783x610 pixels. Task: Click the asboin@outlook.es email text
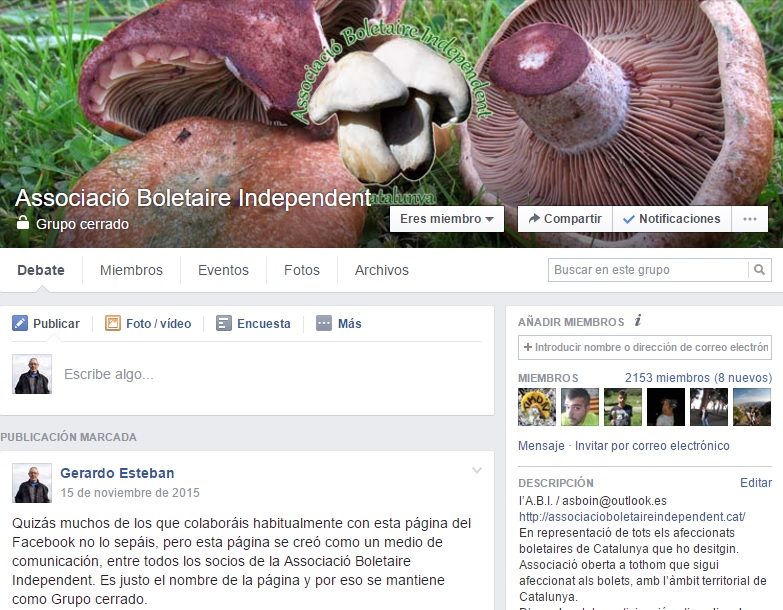point(614,501)
